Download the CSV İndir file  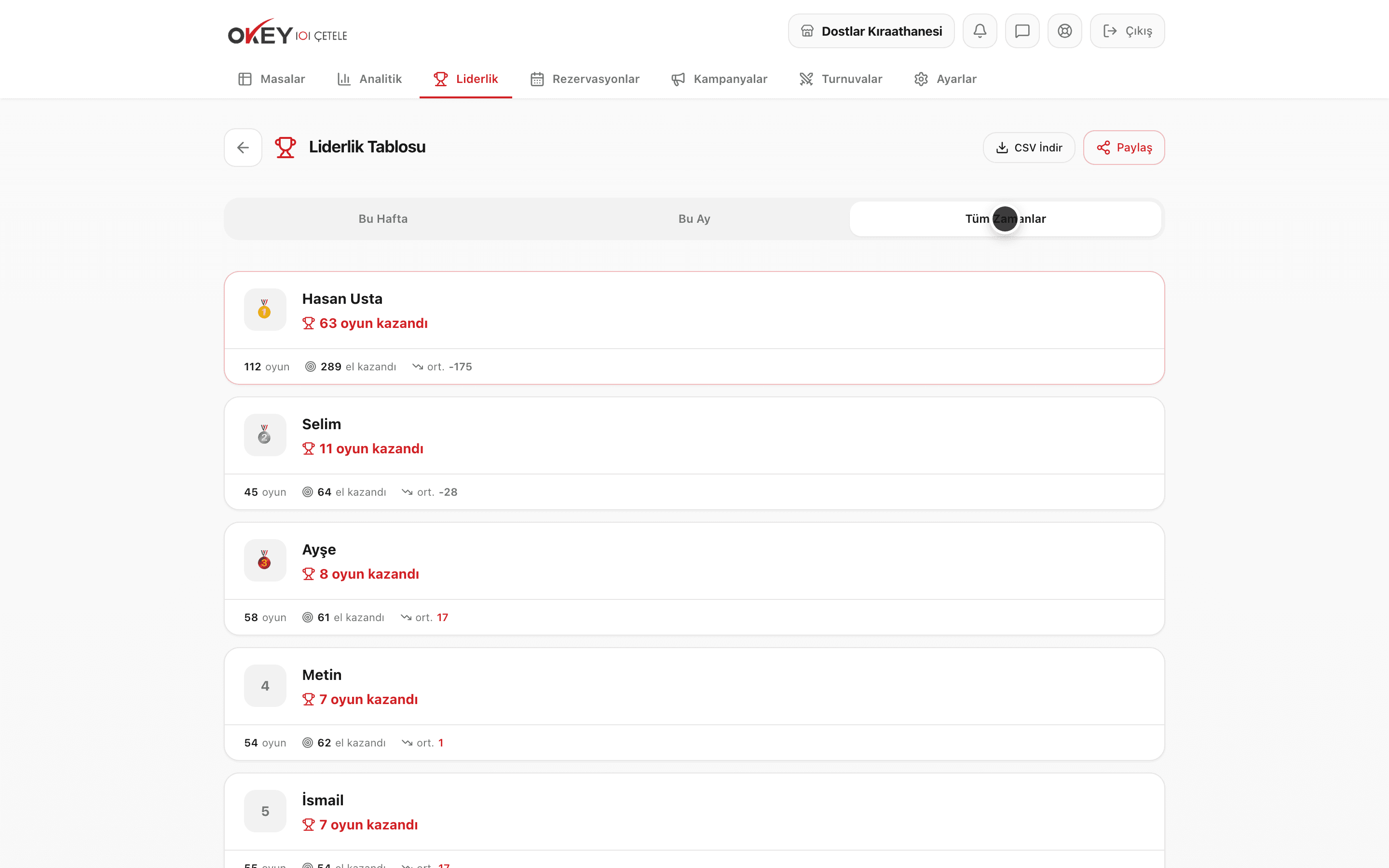pos(1029,148)
